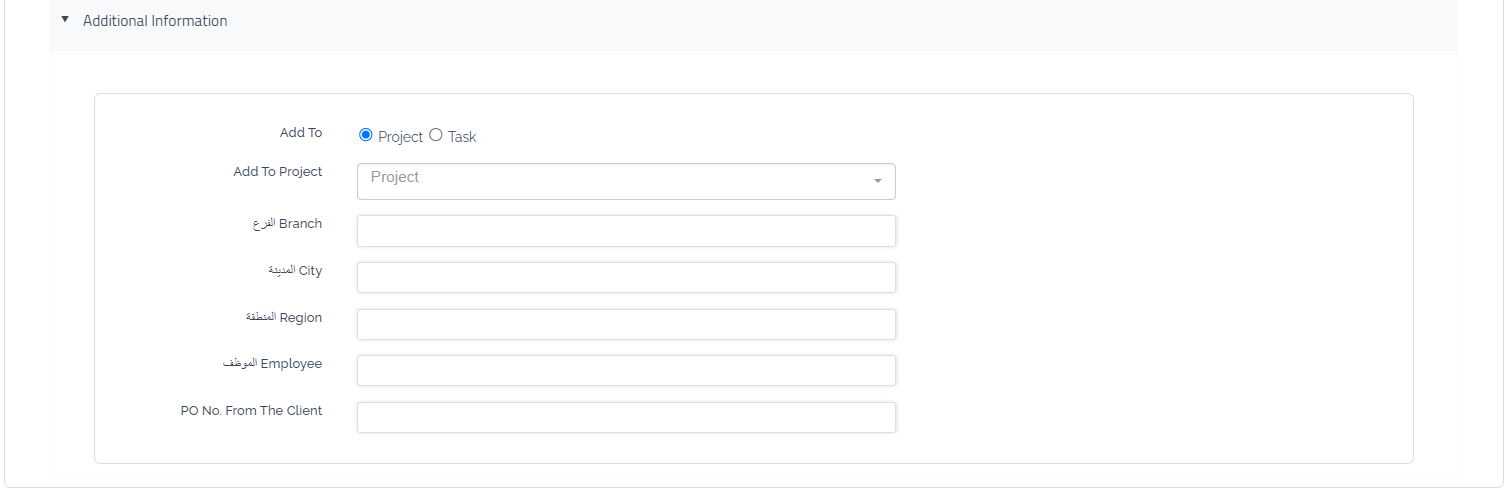Click the Task radio option label
Viewport: 1507px width, 488px height.
tap(462, 137)
